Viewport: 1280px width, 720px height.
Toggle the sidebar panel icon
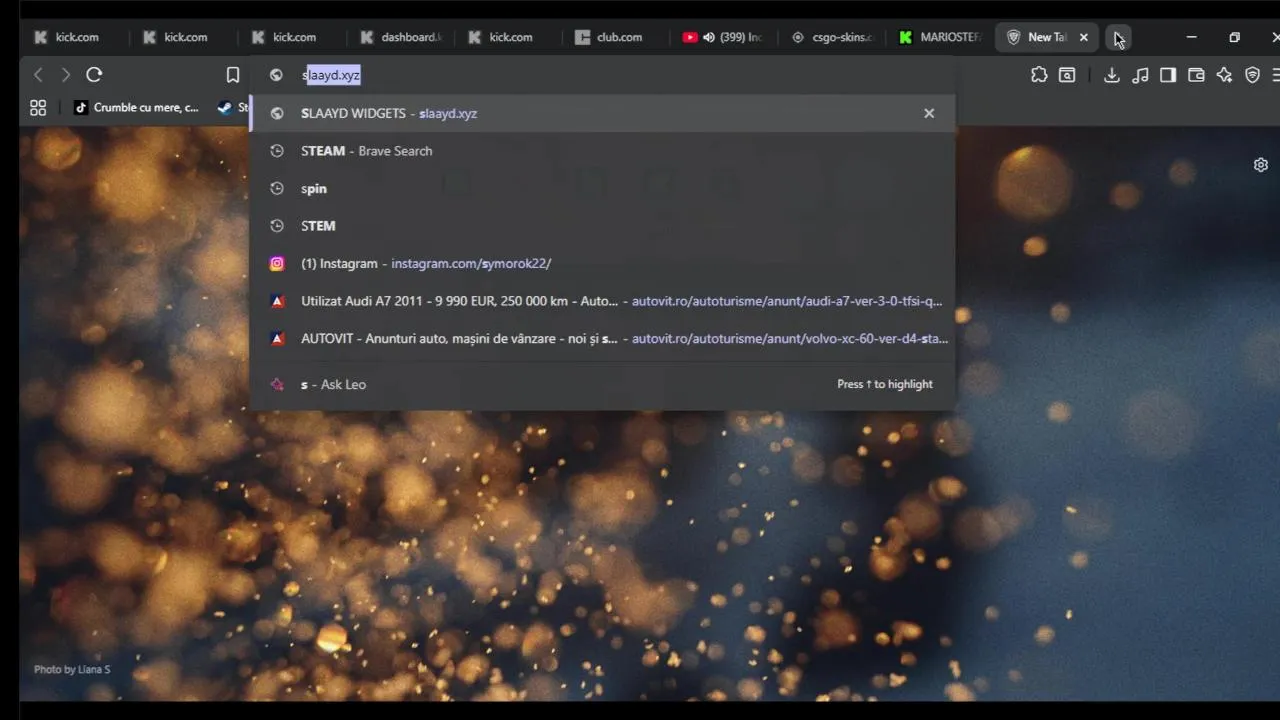(x=1168, y=75)
